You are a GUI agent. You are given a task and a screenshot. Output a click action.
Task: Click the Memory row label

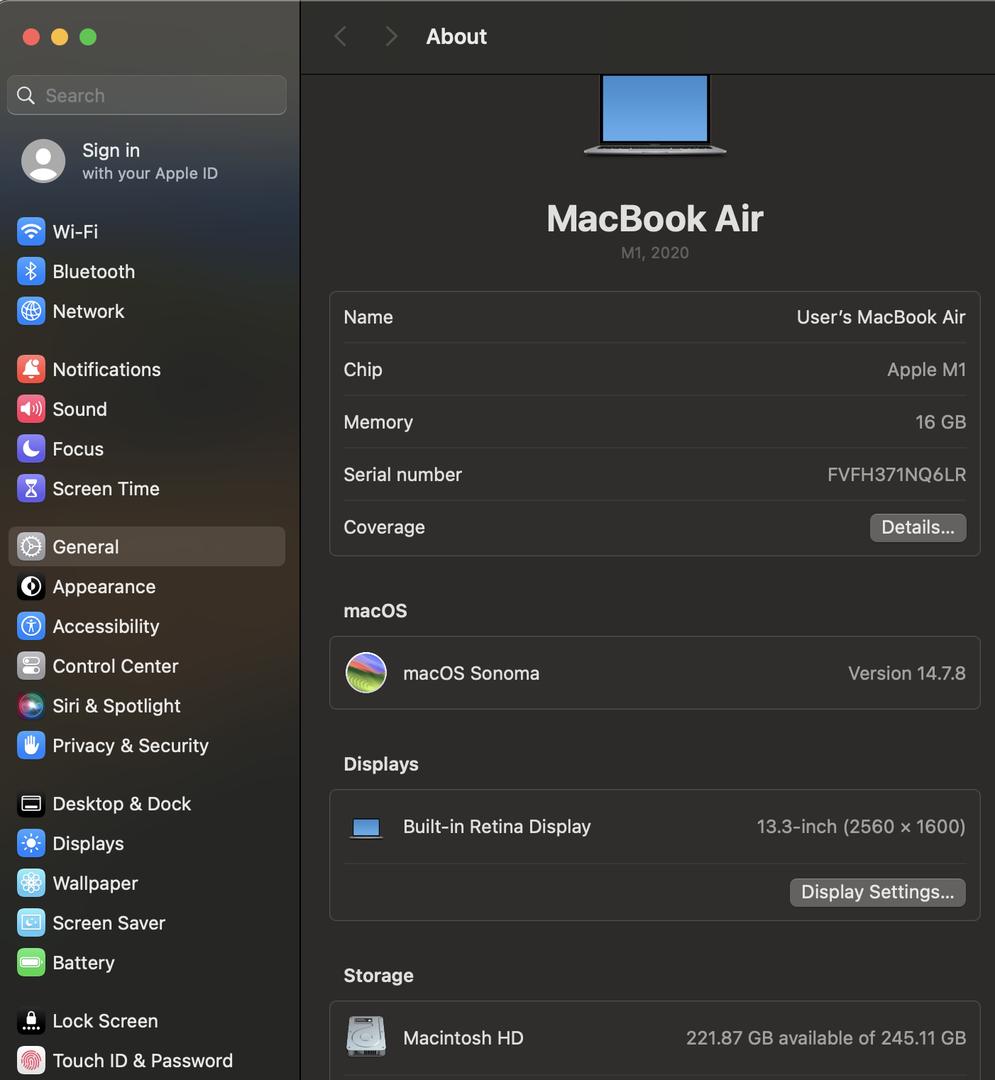pos(378,422)
